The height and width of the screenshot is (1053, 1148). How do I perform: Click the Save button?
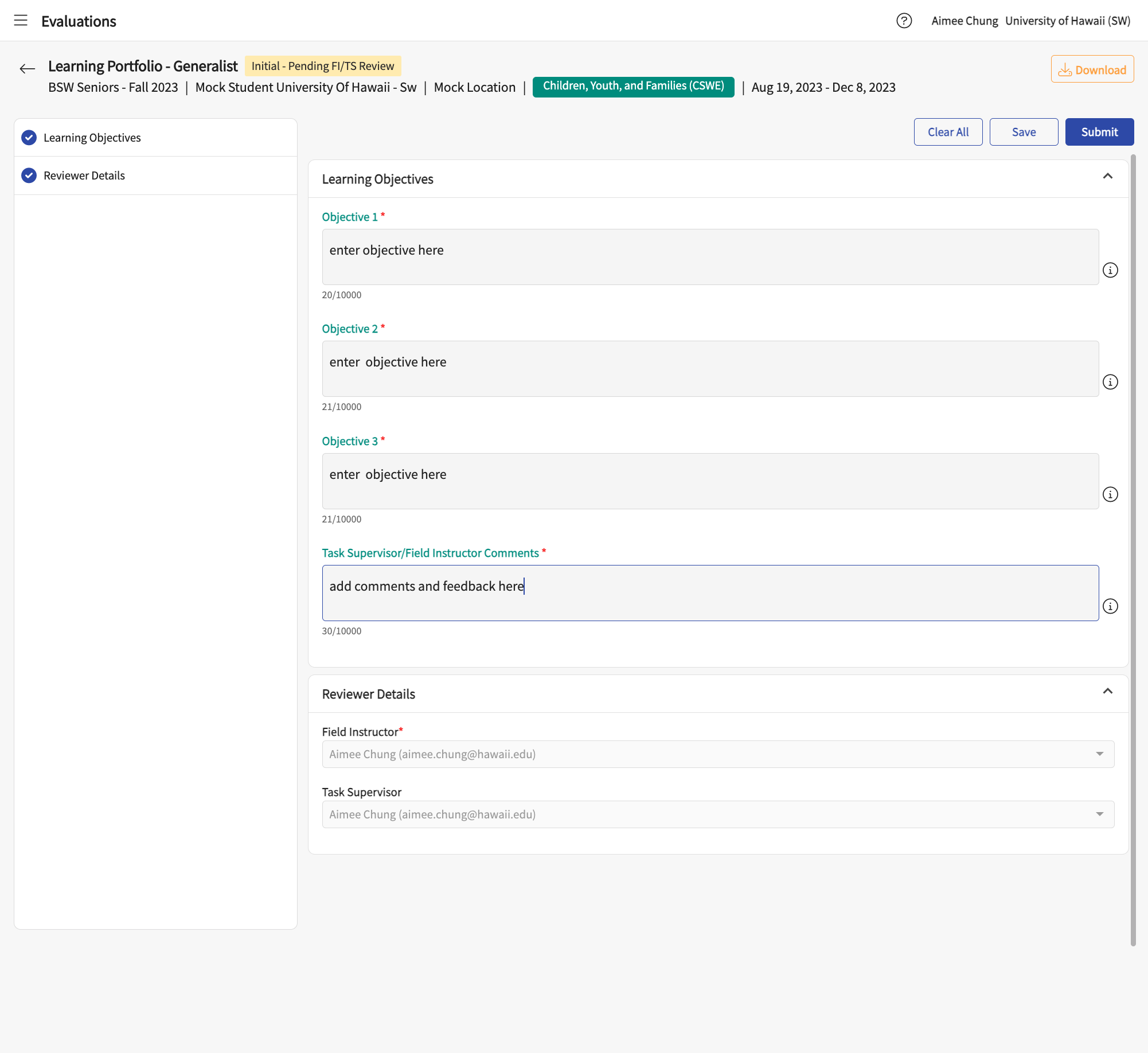[1024, 132]
